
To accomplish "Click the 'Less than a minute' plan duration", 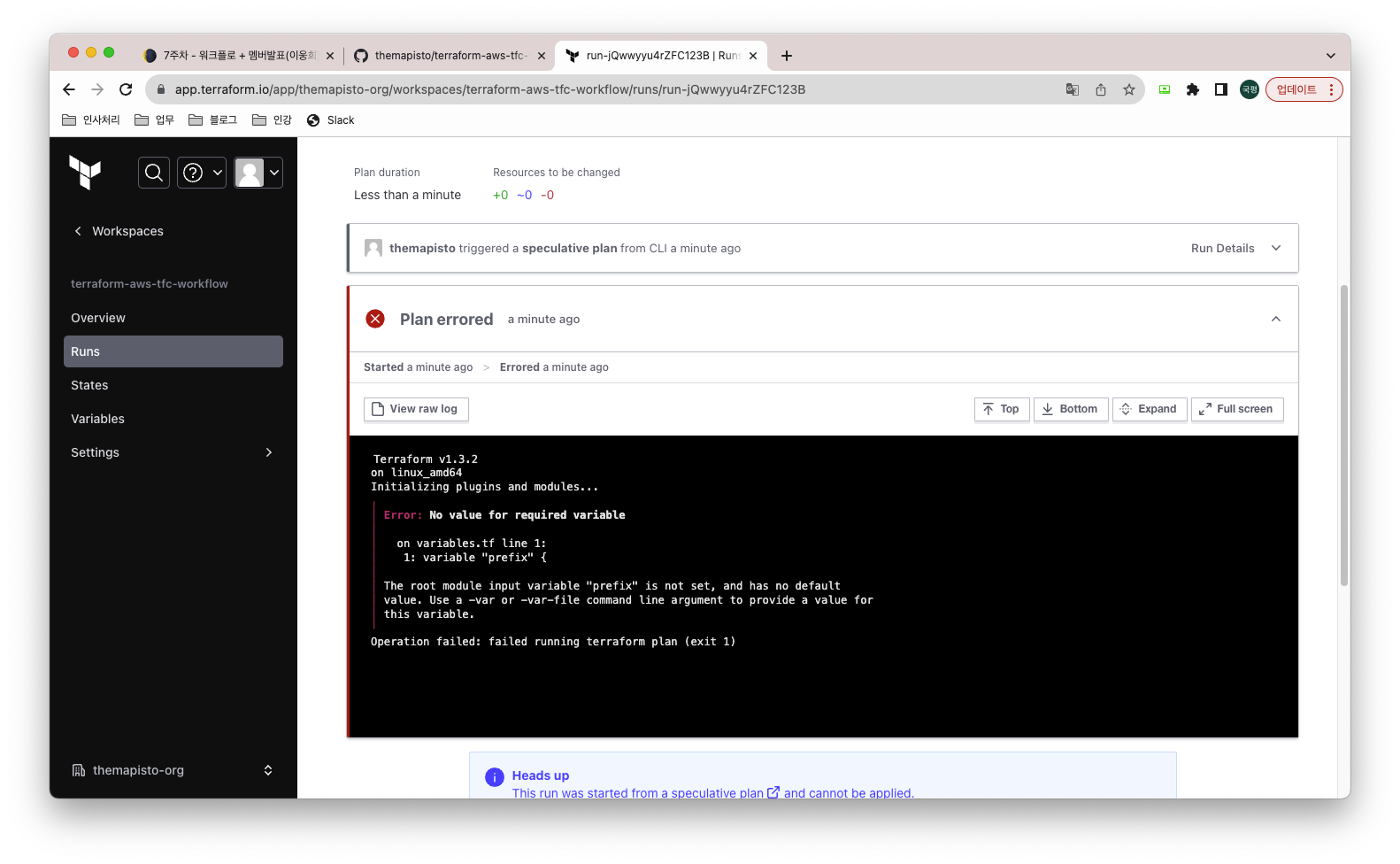I will click(407, 195).
